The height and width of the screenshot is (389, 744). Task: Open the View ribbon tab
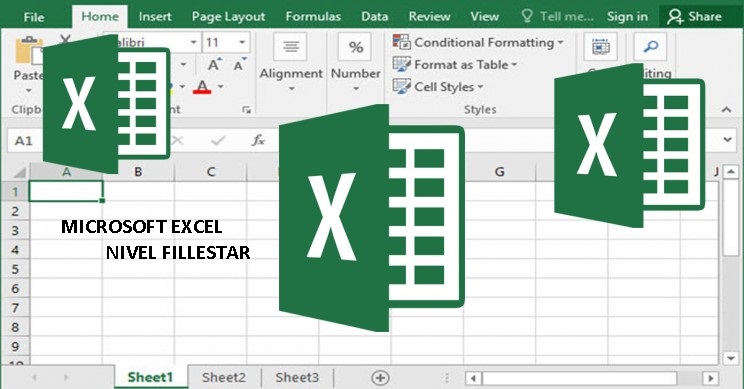484,17
